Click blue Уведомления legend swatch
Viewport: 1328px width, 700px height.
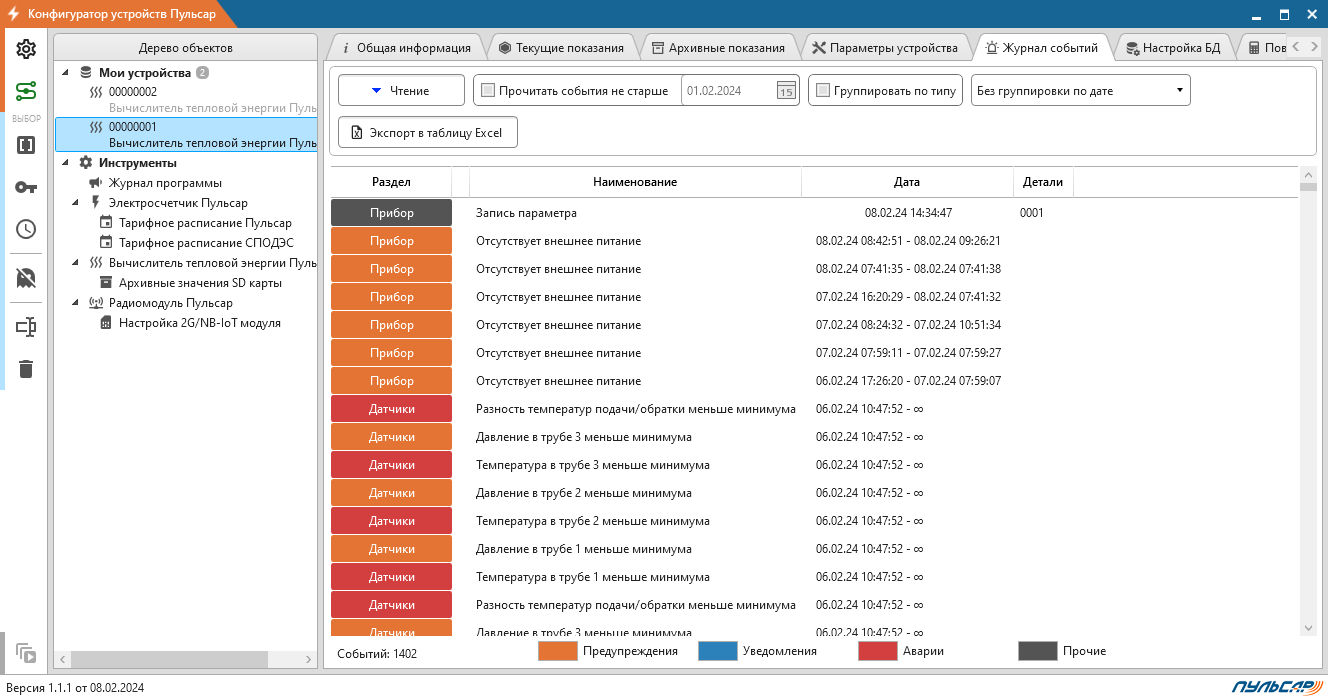[718, 651]
